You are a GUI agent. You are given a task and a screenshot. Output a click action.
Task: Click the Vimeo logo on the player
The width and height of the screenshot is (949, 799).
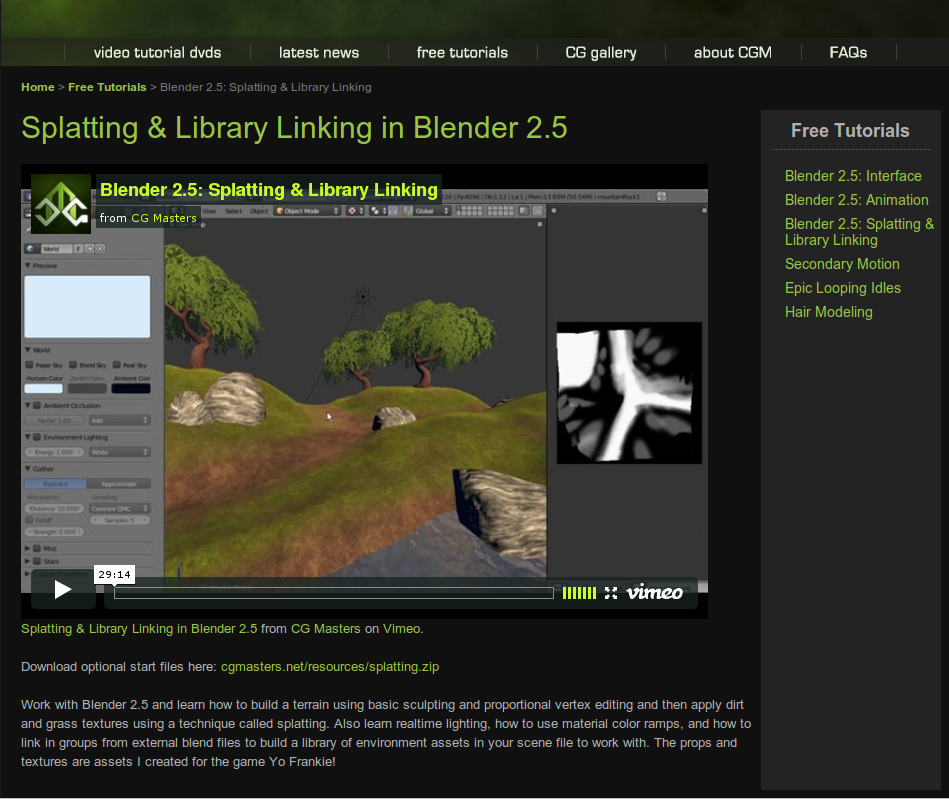pos(654,592)
